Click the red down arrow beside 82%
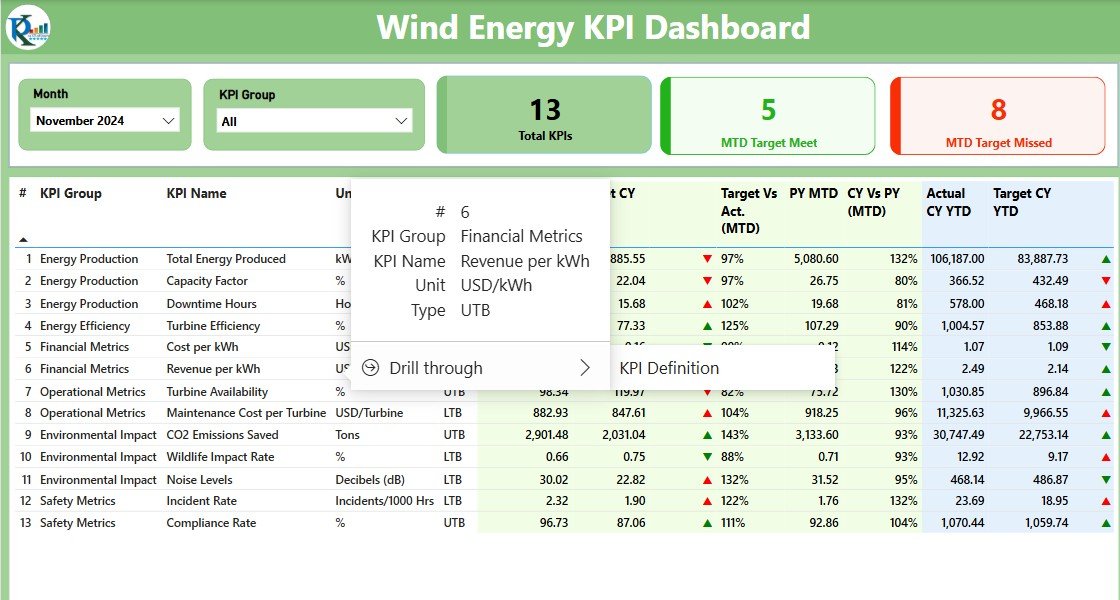This screenshot has height=600, width=1120. click(707, 392)
